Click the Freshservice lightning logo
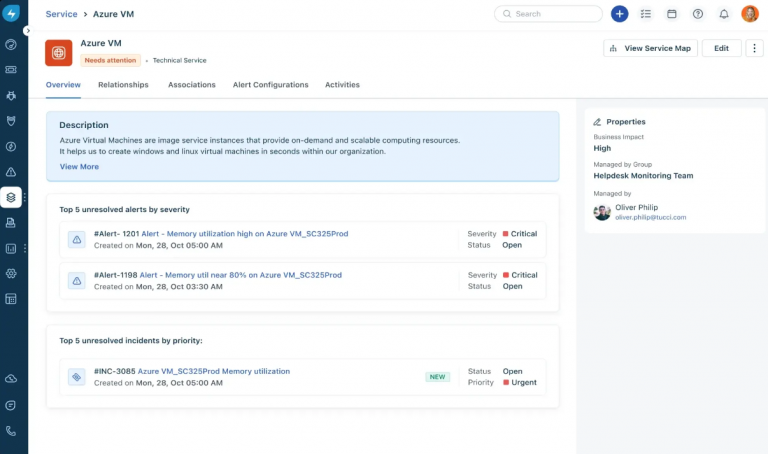The width and height of the screenshot is (768, 454). click(11, 13)
